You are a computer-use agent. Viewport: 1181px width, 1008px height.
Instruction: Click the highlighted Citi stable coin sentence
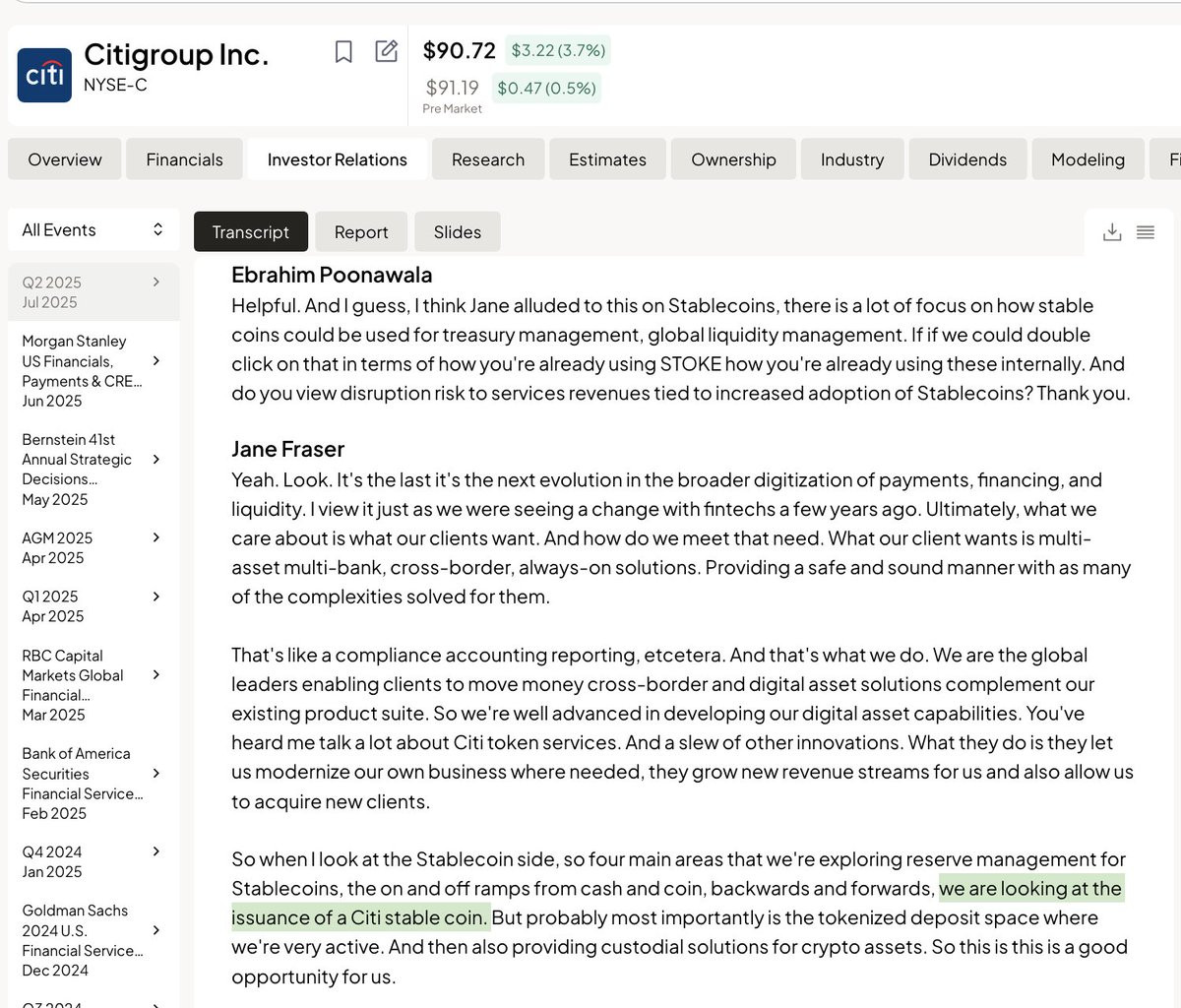676,903
